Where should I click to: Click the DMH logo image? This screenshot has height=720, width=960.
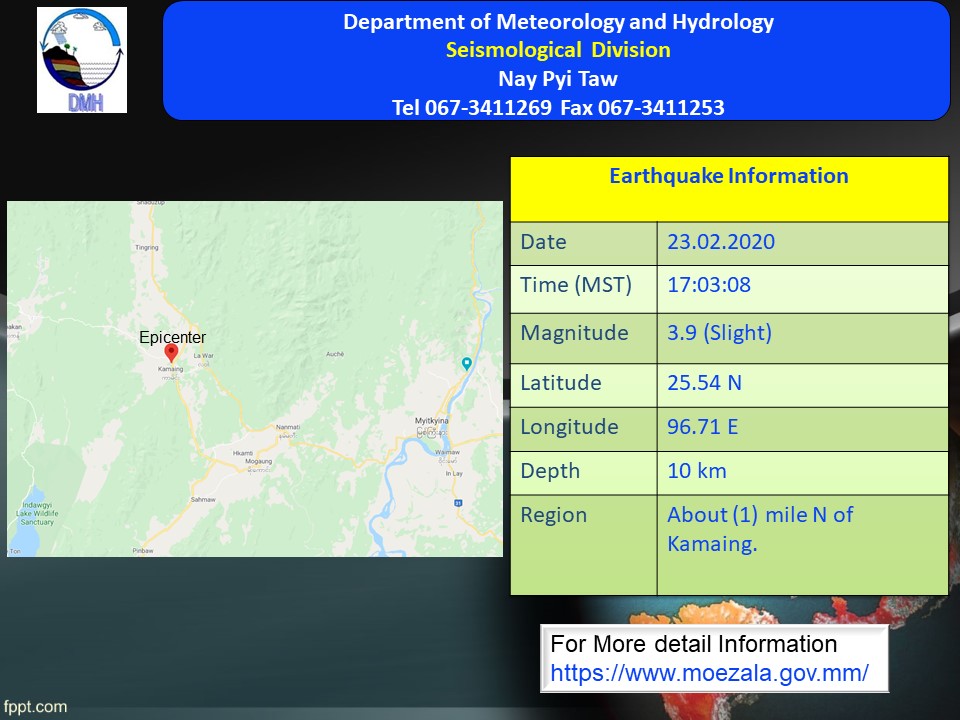[x=82, y=60]
